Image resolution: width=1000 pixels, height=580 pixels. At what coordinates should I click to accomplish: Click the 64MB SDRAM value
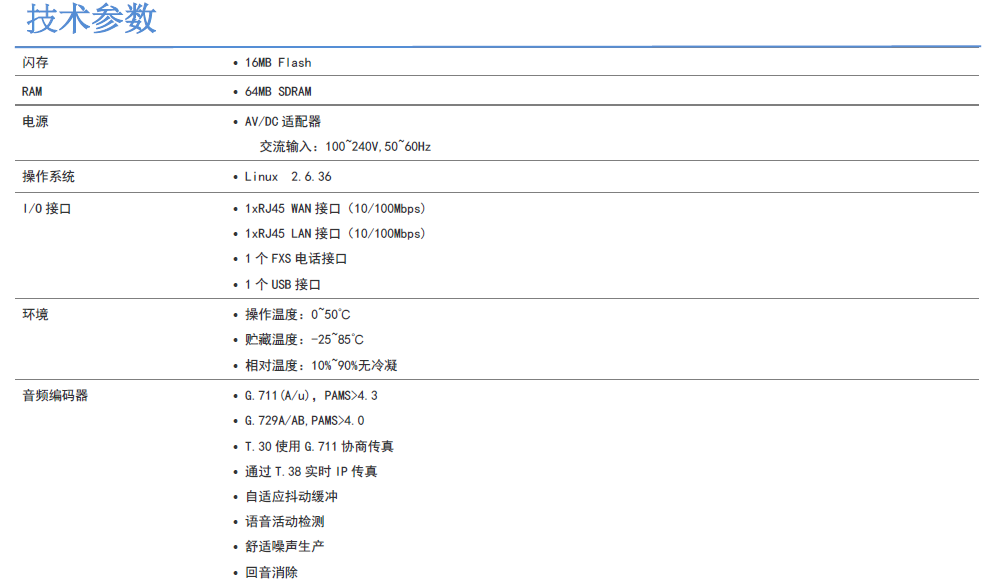[278, 92]
